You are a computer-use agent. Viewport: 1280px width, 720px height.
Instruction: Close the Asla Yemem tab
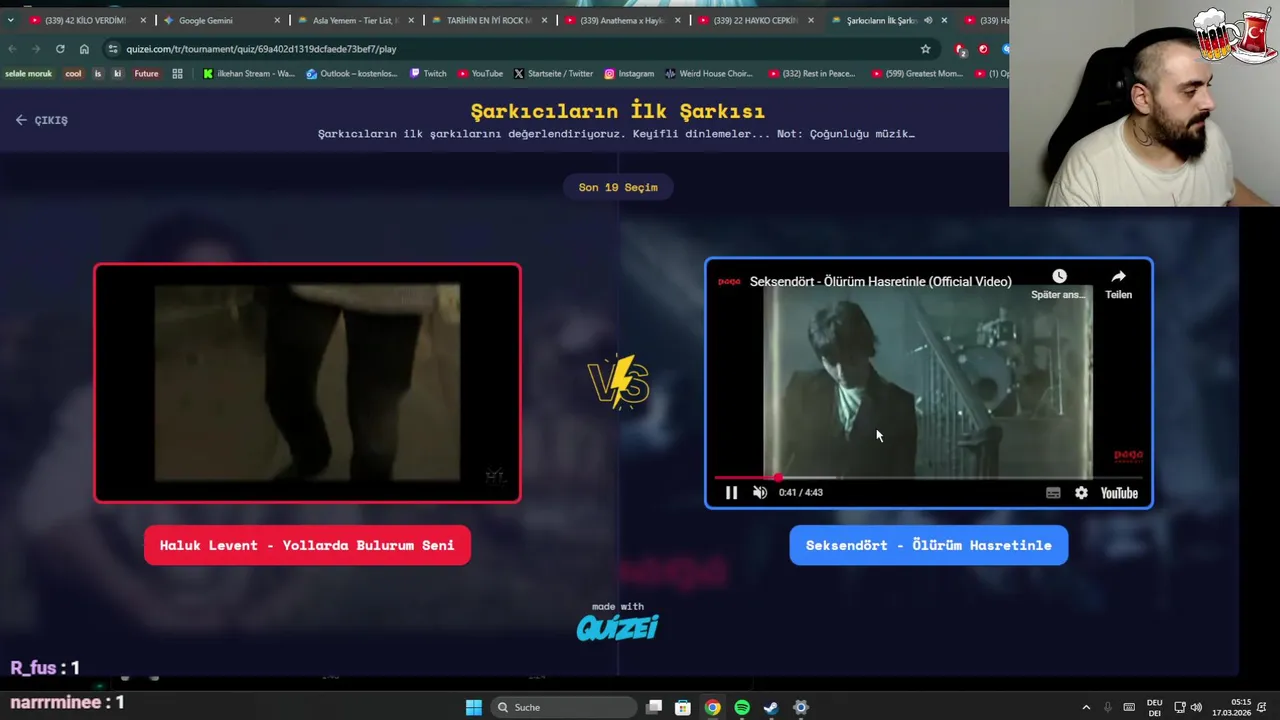410,20
